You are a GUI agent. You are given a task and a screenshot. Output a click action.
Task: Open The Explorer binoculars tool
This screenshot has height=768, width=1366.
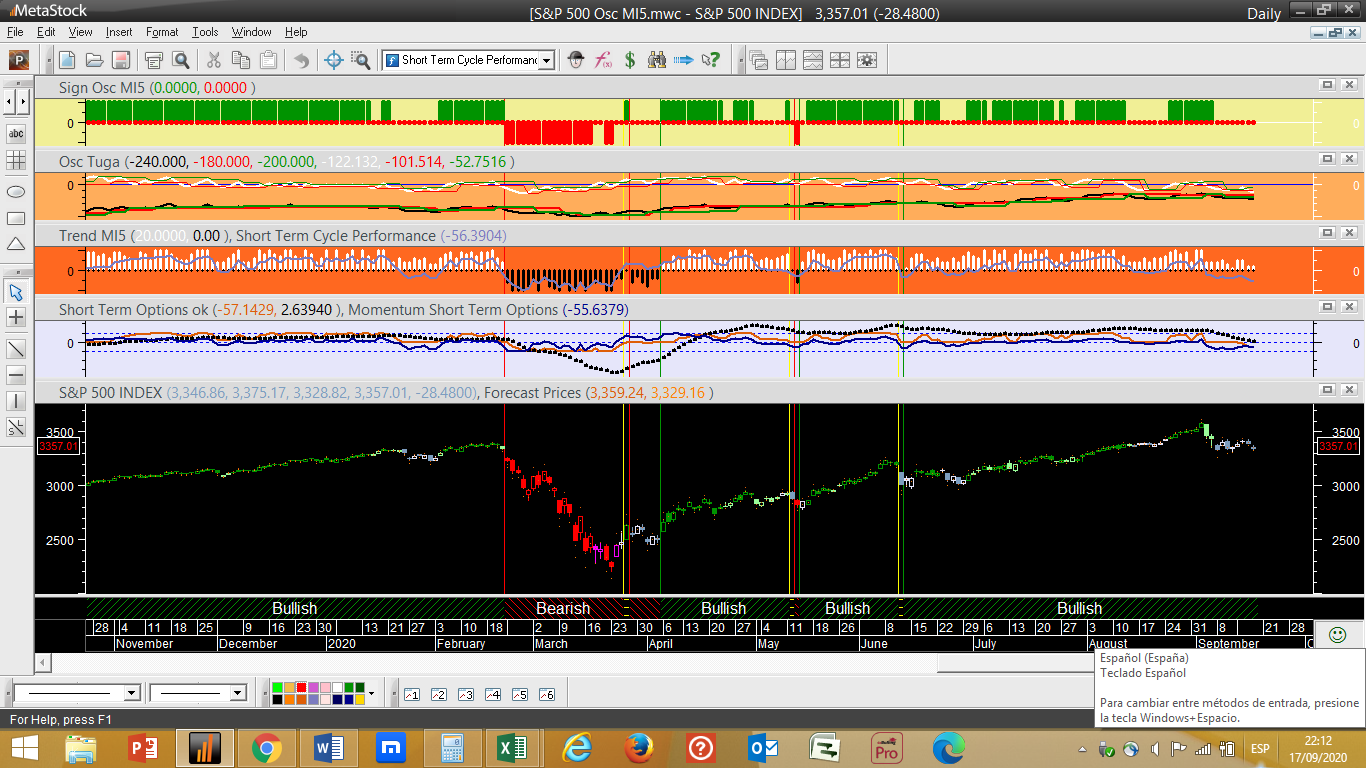pos(657,60)
